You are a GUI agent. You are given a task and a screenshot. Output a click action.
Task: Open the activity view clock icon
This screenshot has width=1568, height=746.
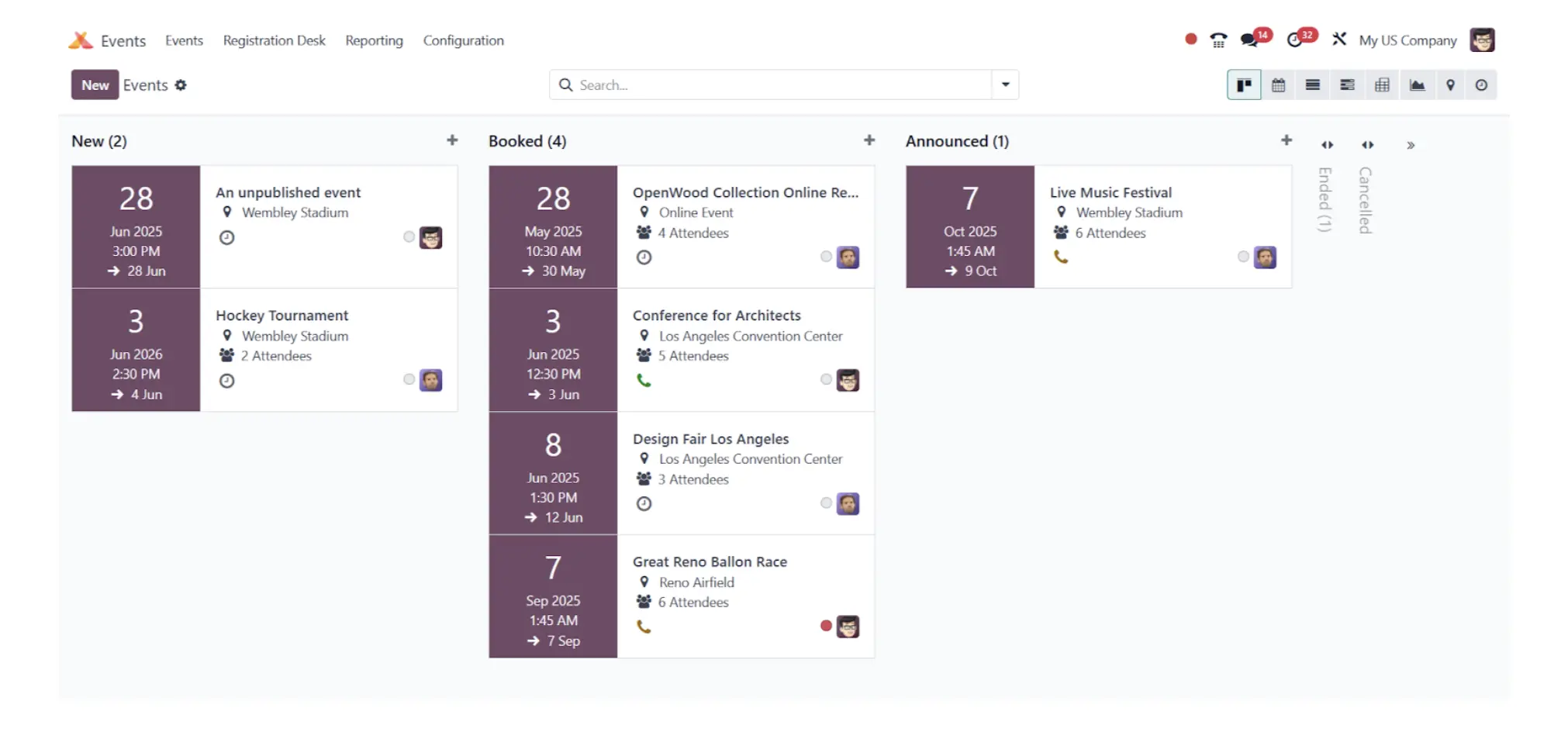click(1481, 85)
